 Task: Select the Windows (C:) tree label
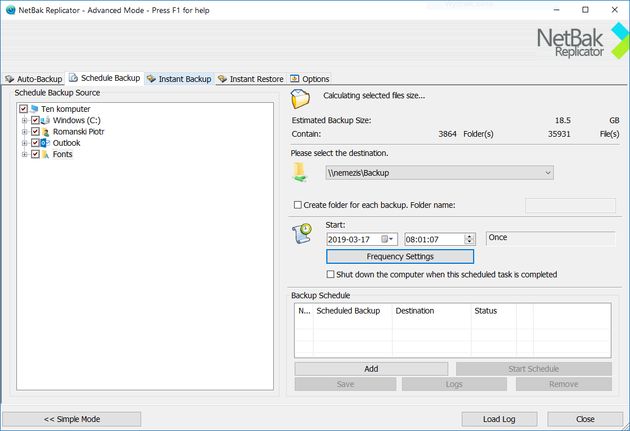76,120
